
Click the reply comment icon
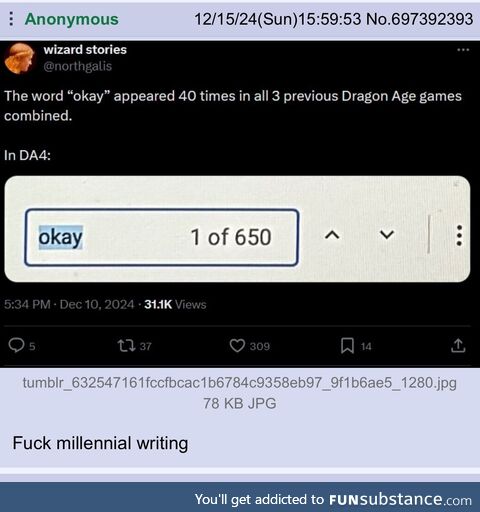coord(16,345)
